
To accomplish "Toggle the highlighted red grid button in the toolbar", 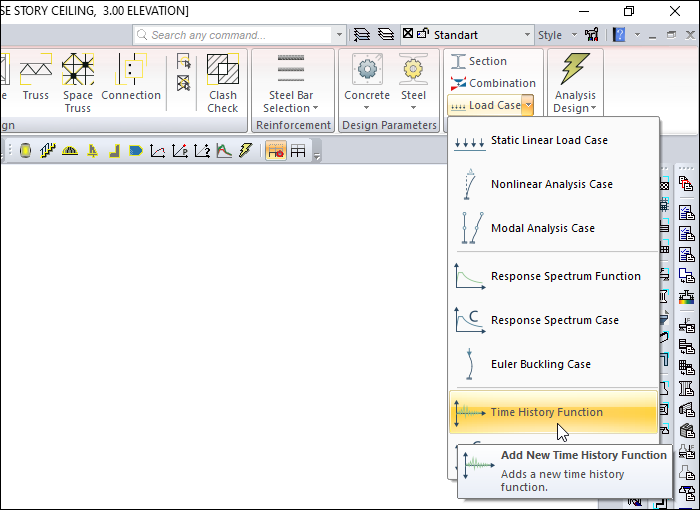I will (274, 151).
